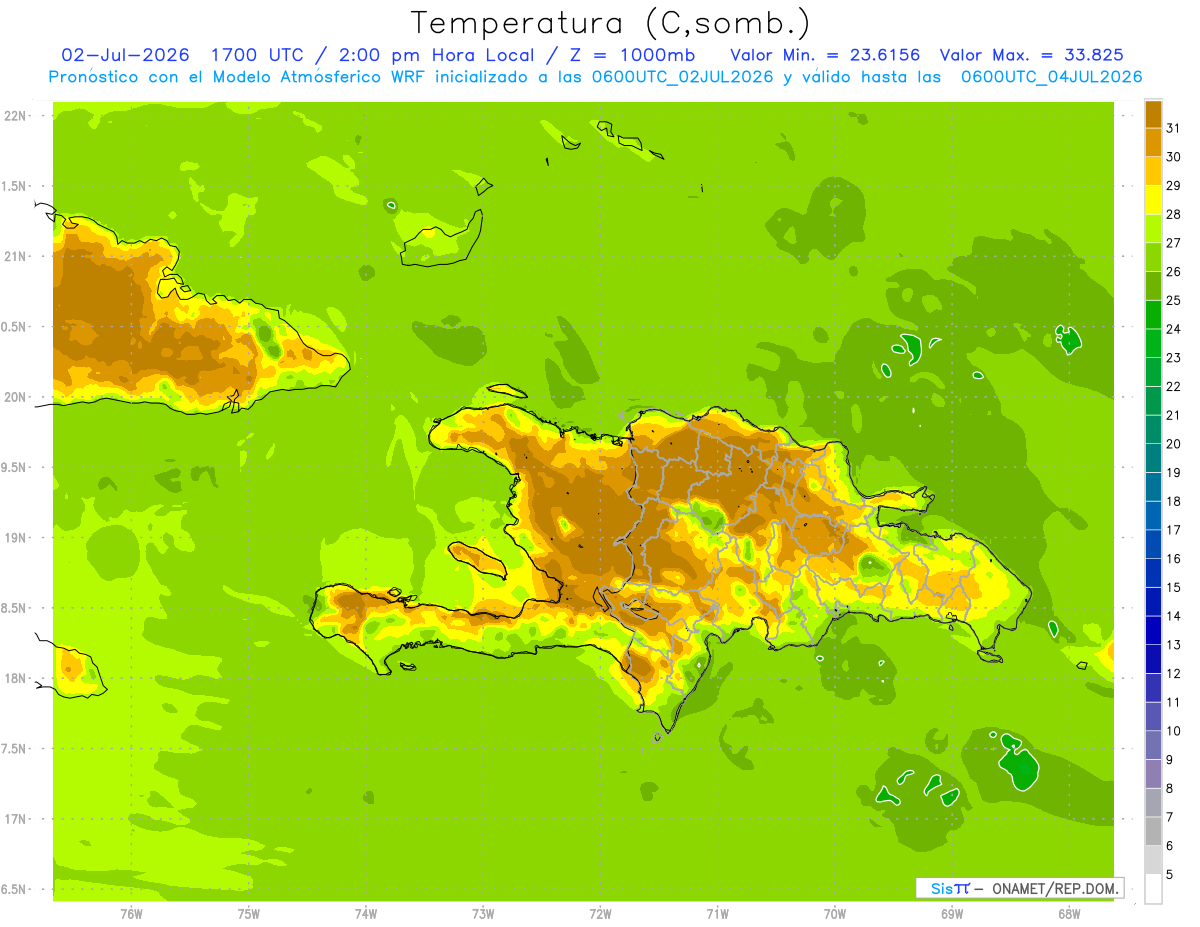The height and width of the screenshot is (927, 1200).
Task: Click the "17N" latitude axis label
Action: point(16,820)
